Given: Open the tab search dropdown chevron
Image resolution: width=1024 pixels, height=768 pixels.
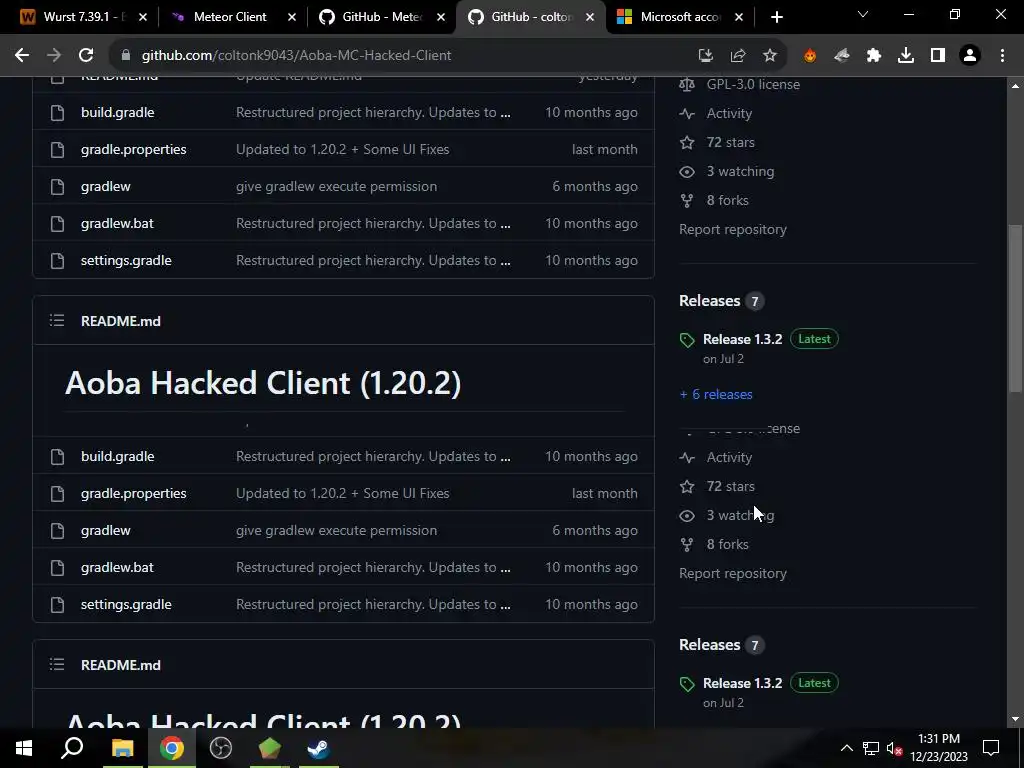Looking at the screenshot, I should click(863, 14).
